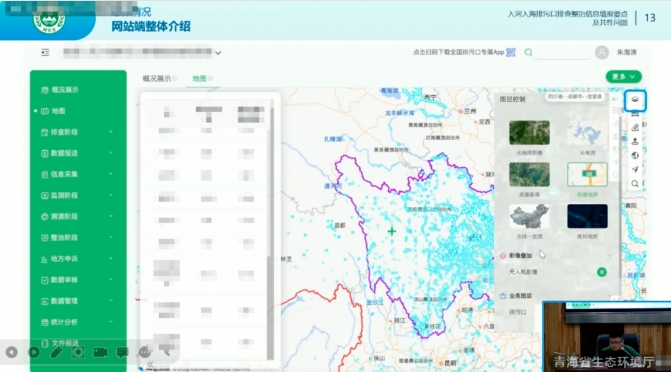The width and height of the screenshot is (671, 372).
Task: Expand the 排查阶段 sidebar menu
Action: (77, 132)
